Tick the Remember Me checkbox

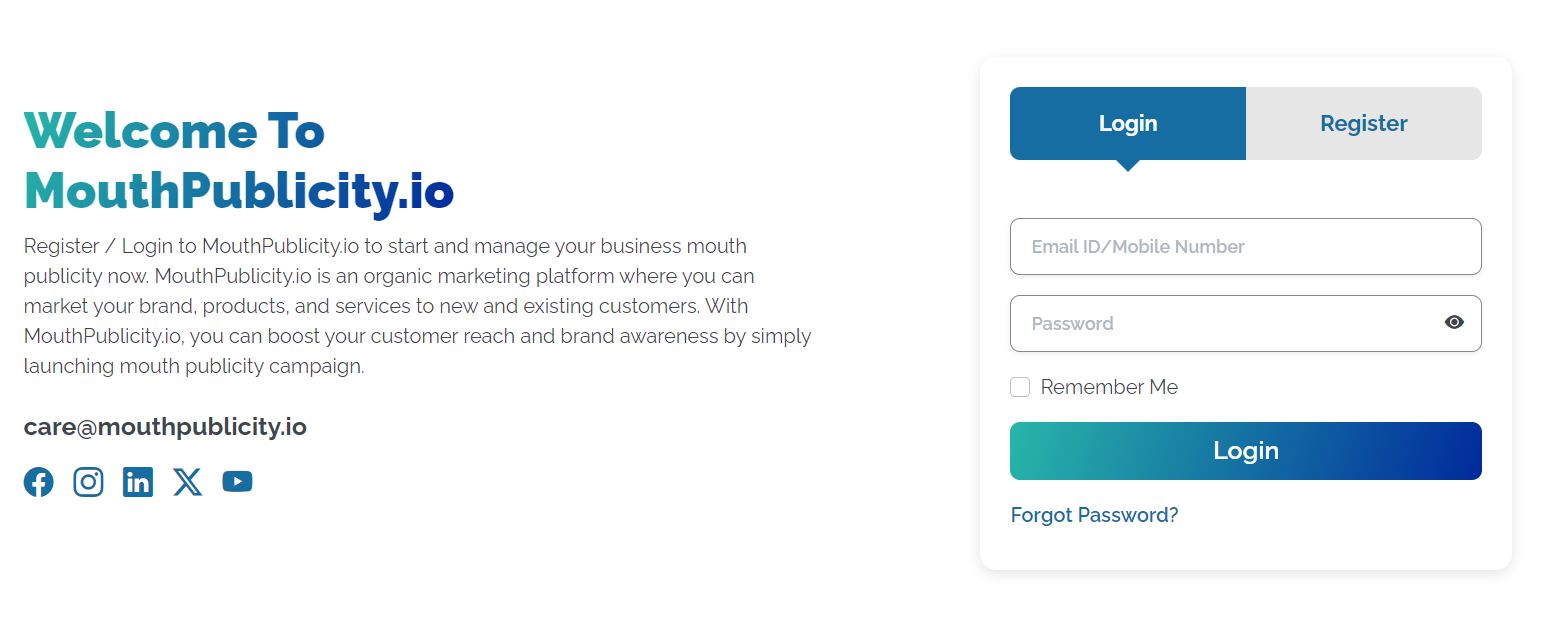[1020, 387]
